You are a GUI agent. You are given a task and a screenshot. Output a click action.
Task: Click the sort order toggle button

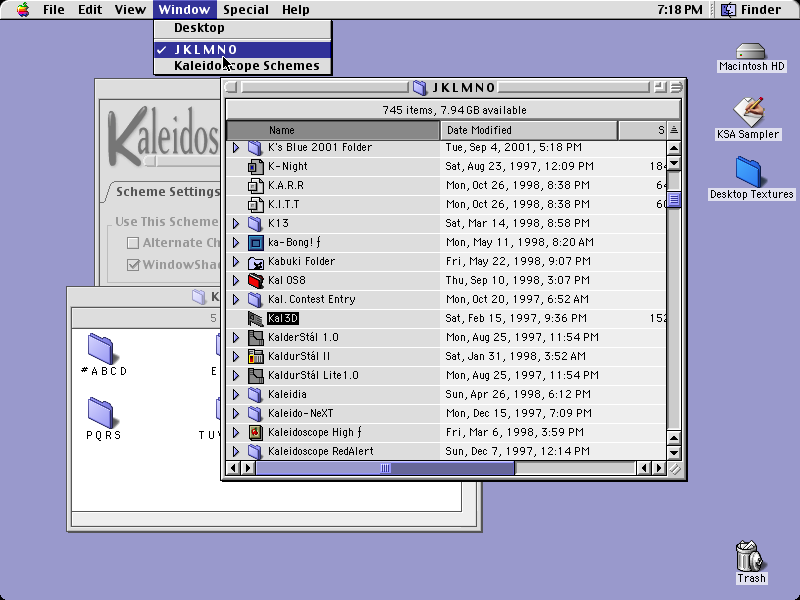coord(673,130)
